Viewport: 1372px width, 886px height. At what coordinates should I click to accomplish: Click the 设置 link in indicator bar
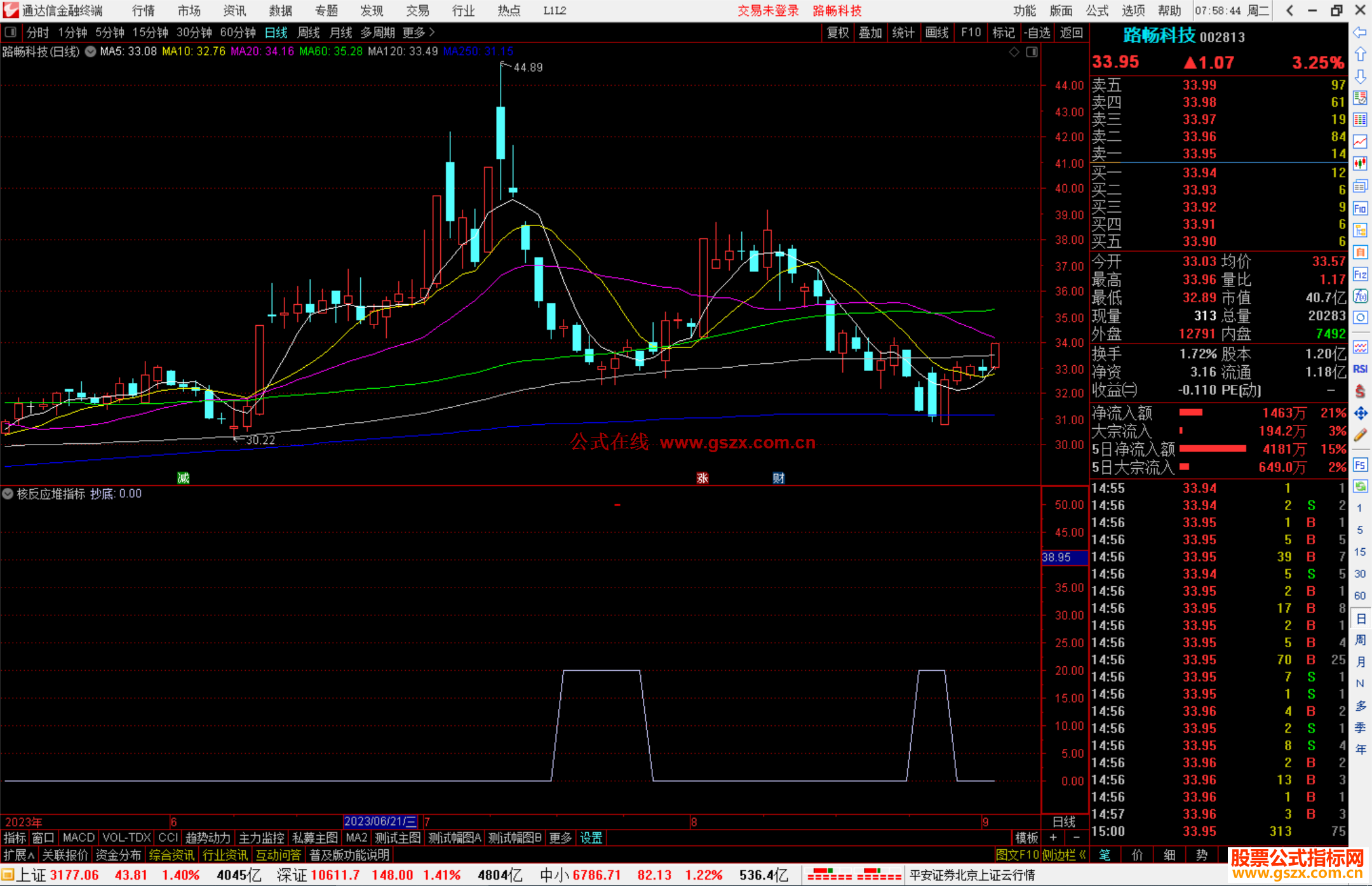tap(591, 838)
